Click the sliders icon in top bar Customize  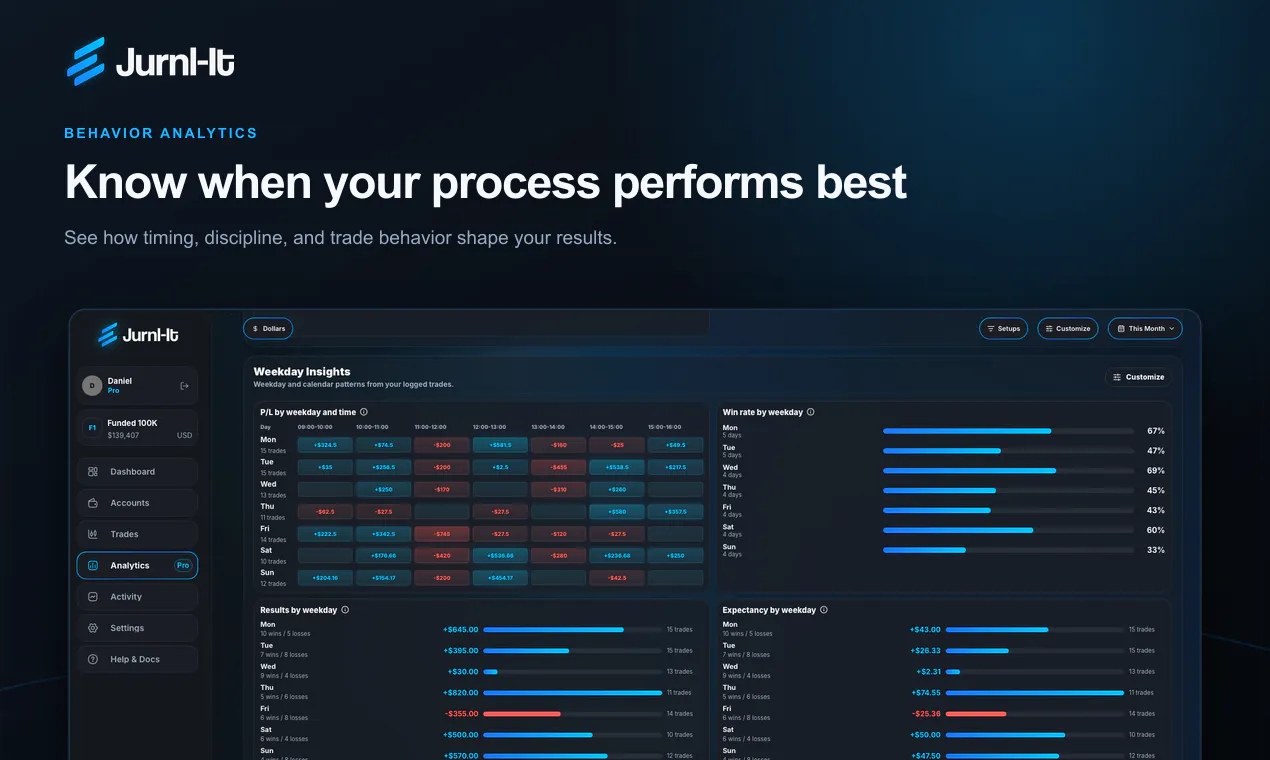pos(1049,328)
